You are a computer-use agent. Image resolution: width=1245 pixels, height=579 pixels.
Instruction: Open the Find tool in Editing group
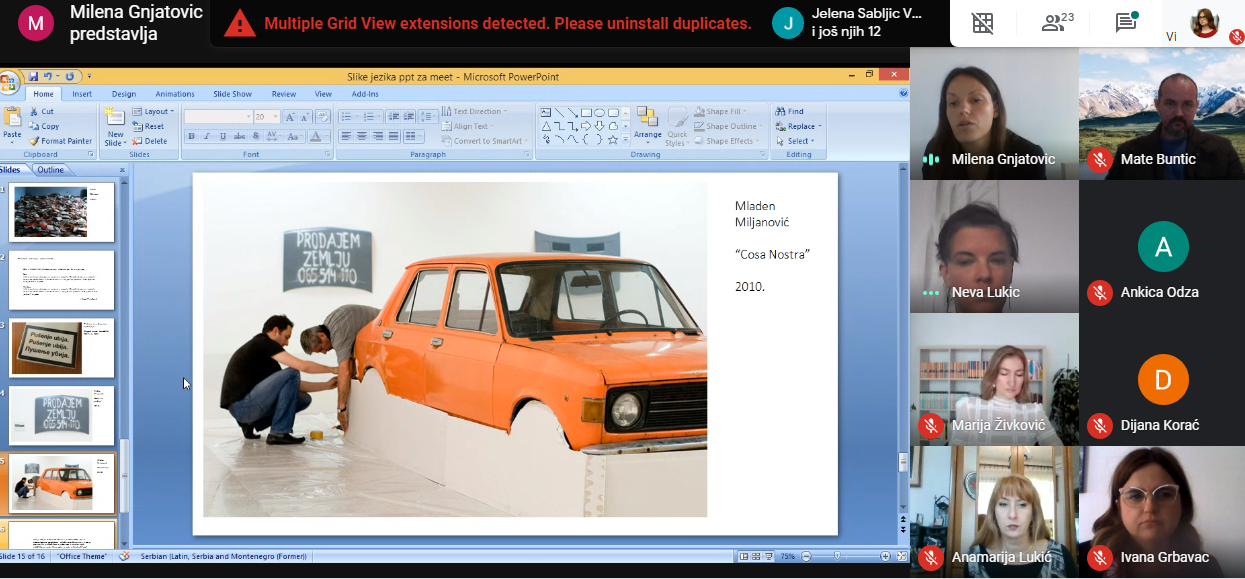(788, 112)
